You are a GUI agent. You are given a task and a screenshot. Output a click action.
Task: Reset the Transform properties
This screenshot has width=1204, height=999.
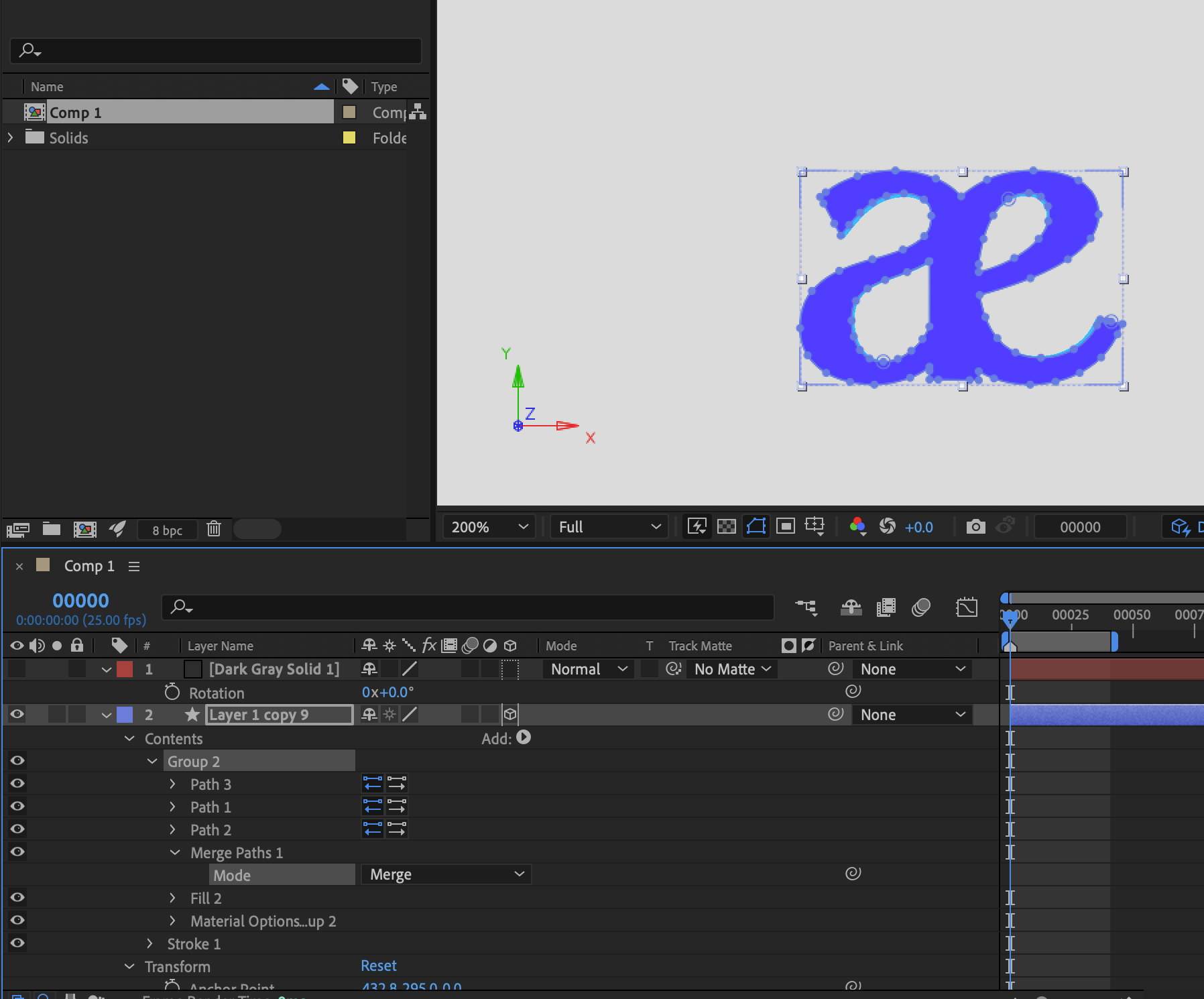point(379,965)
